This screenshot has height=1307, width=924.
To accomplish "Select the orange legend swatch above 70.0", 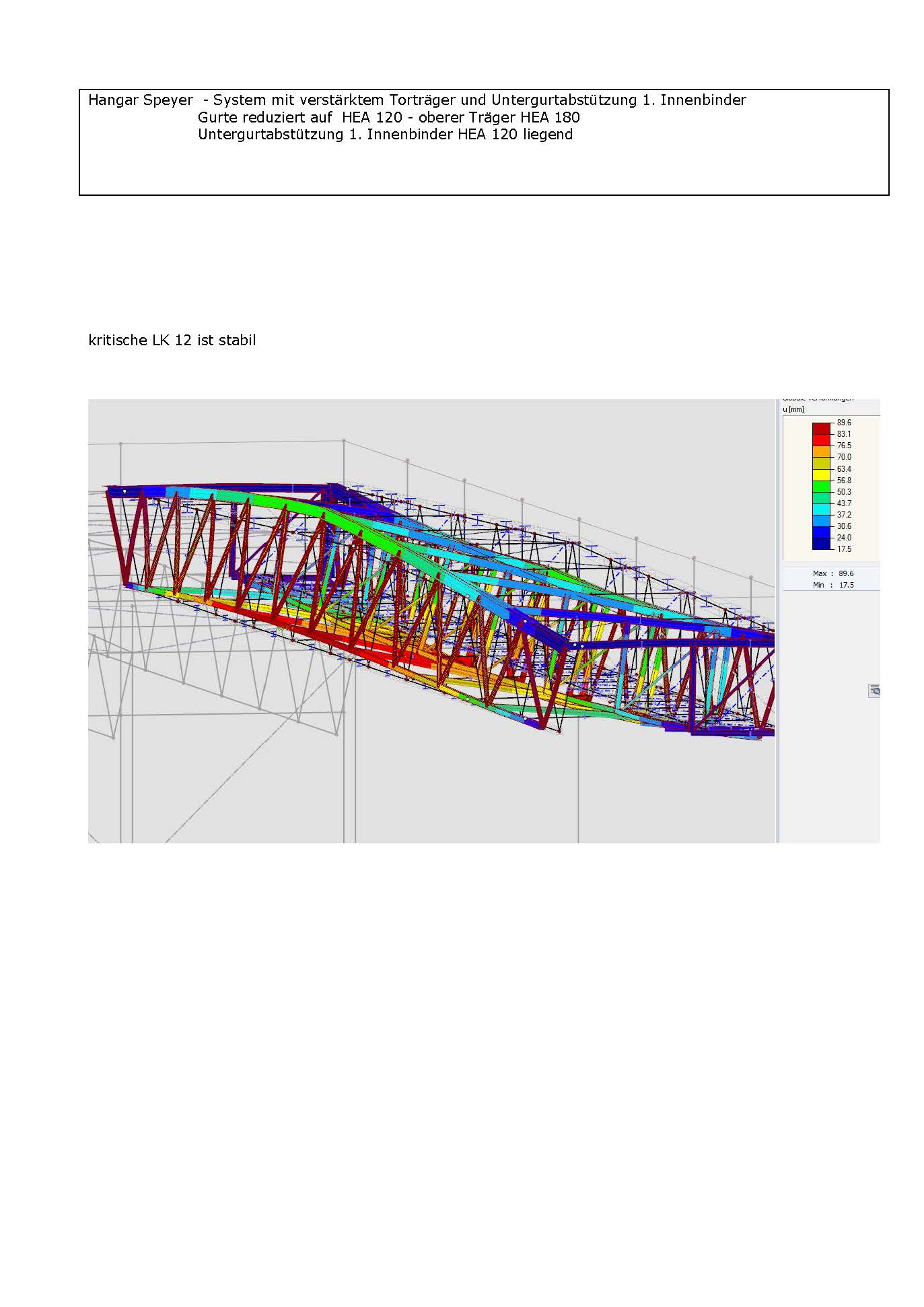I will (x=822, y=451).
